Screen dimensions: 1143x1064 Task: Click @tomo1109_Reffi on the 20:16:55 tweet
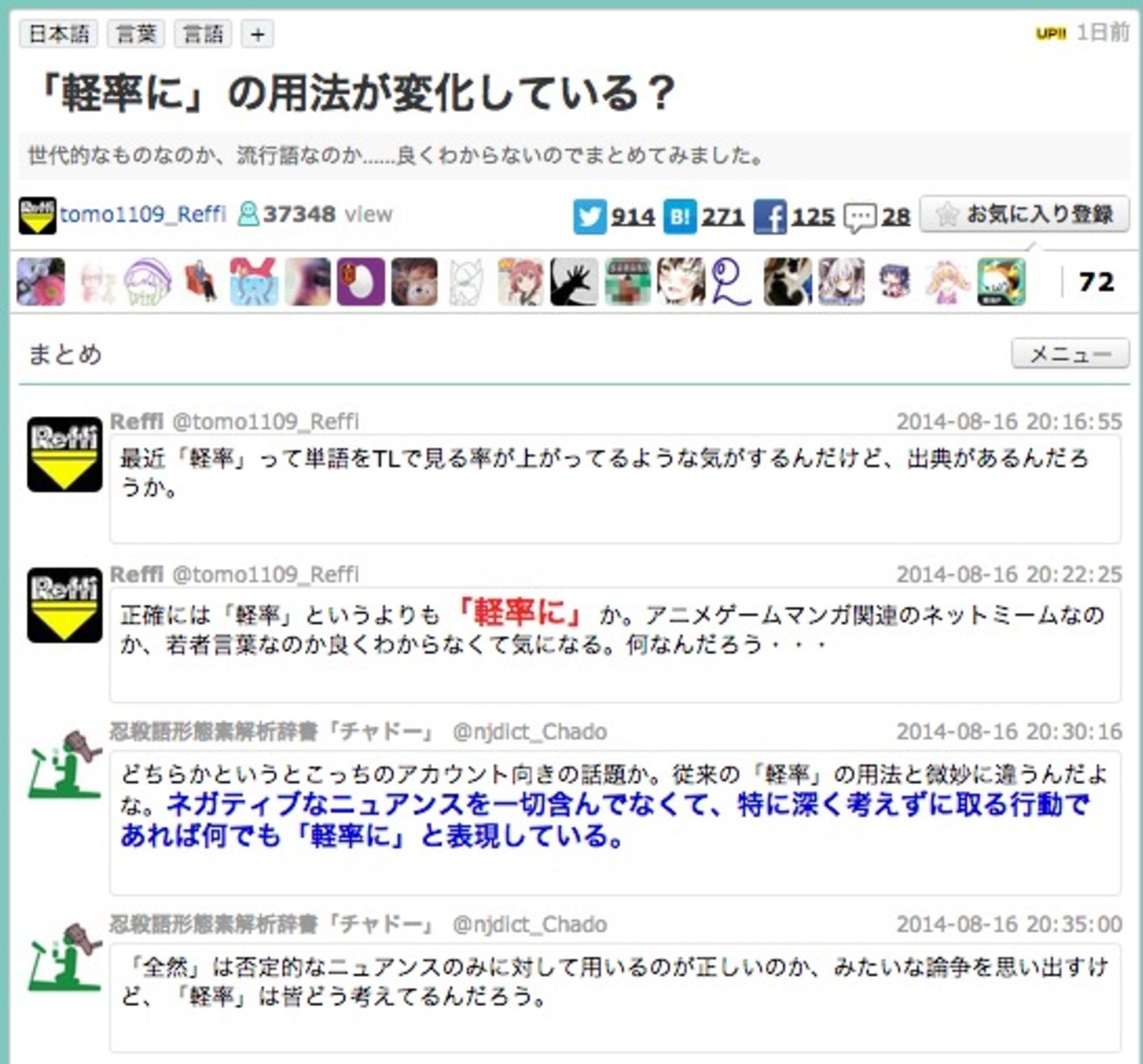click(x=266, y=422)
